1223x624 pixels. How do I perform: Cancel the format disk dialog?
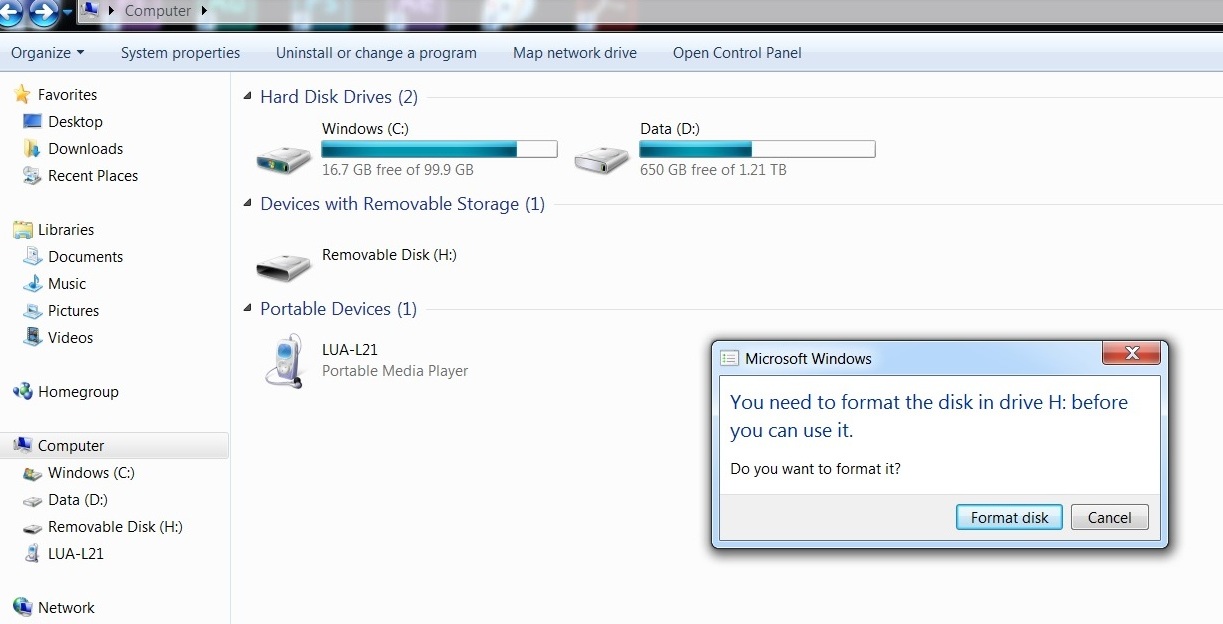point(1109,517)
